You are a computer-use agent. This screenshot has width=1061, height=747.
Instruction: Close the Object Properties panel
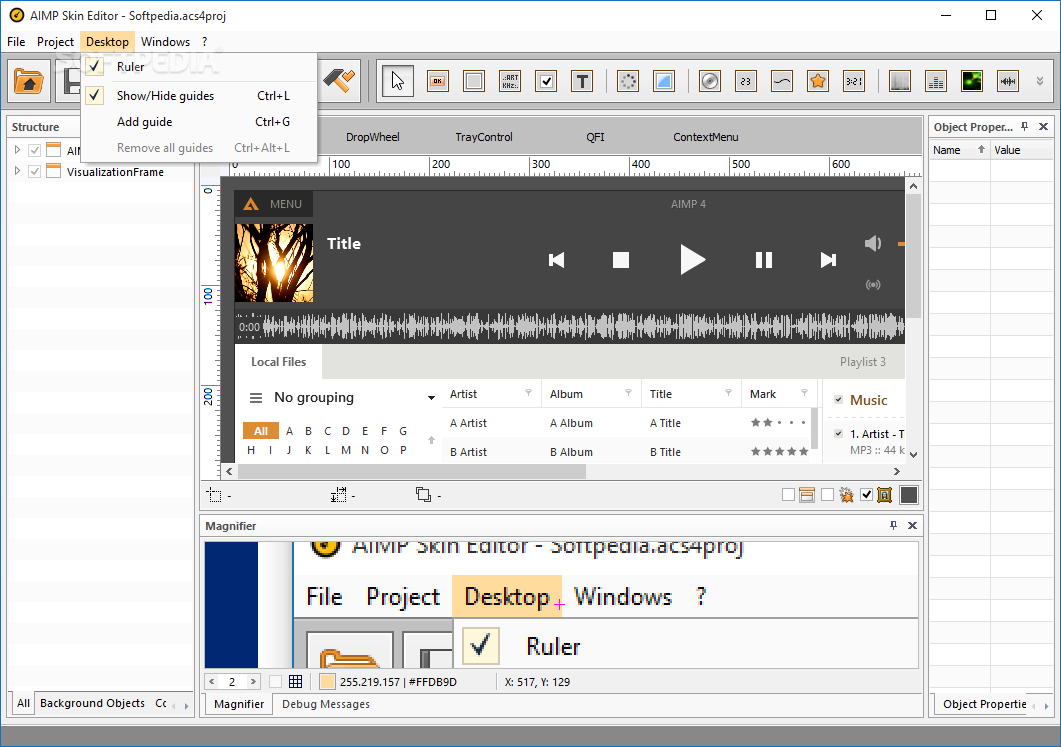pyautogui.click(x=1043, y=127)
